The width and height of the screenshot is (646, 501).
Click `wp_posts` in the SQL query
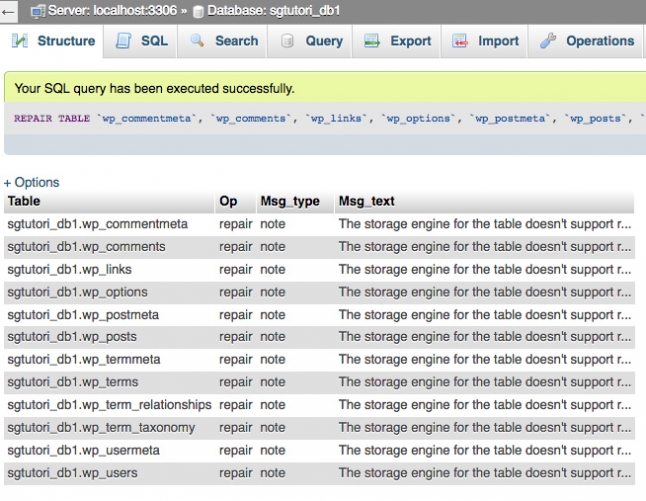pyautogui.click(x=595, y=119)
